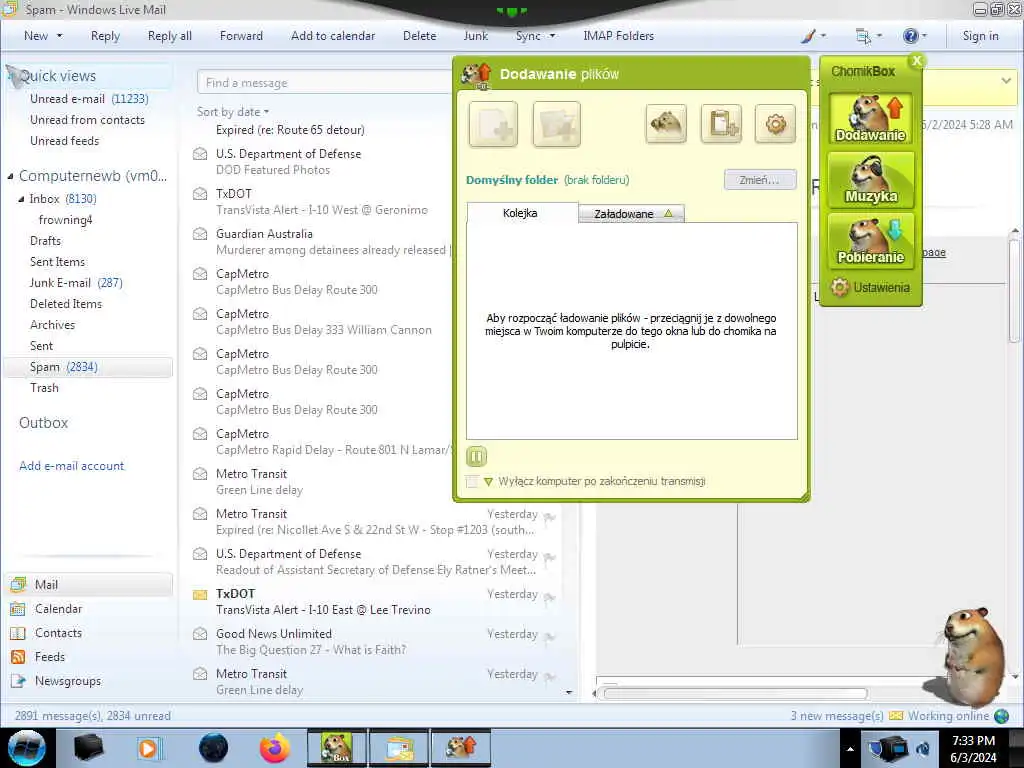The height and width of the screenshot is (768, 1024).
Task: Open Ustawienia in ChomikBox panel
Action: [871, 287]
